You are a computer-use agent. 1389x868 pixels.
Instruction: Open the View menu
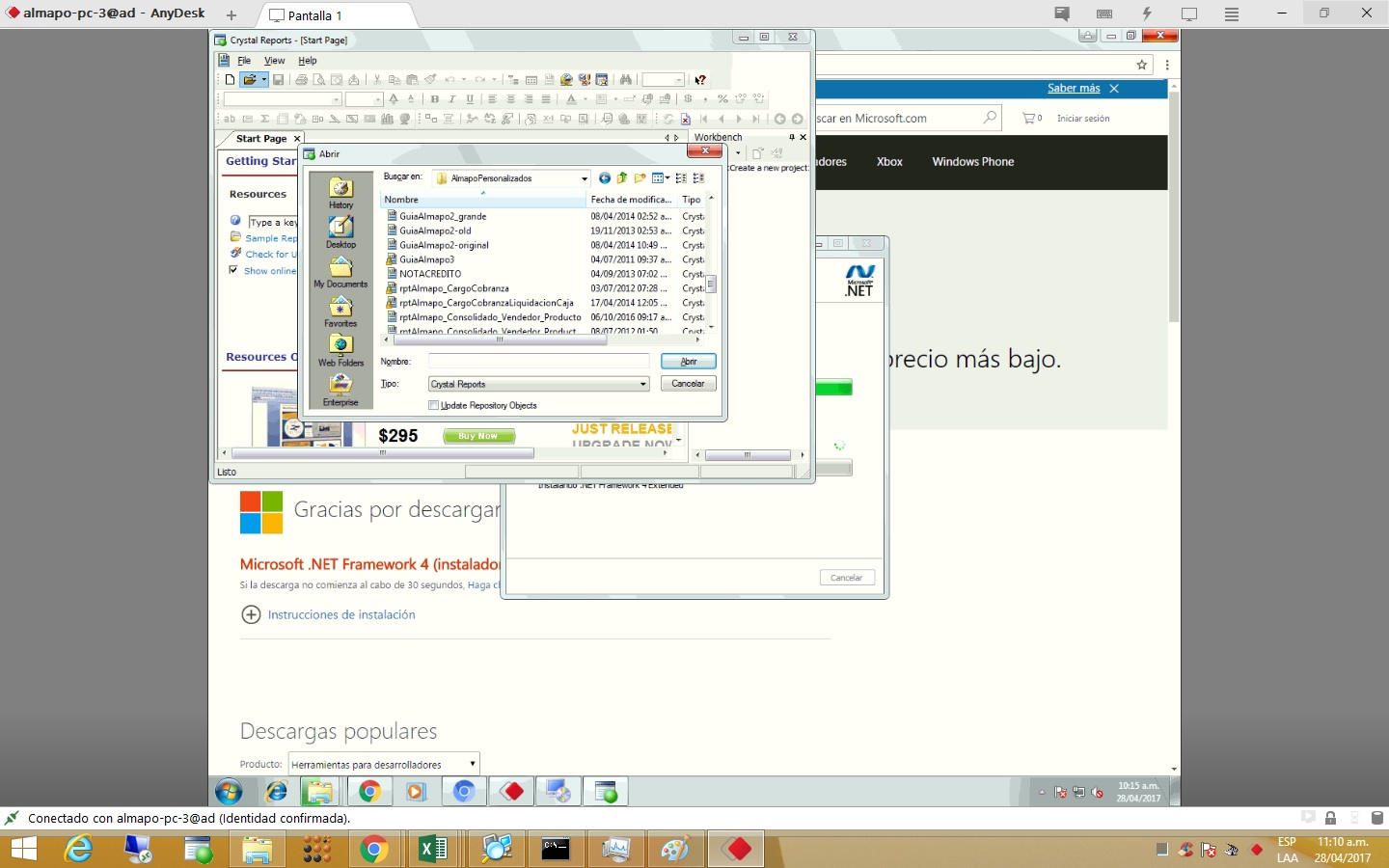pos(275,61)
